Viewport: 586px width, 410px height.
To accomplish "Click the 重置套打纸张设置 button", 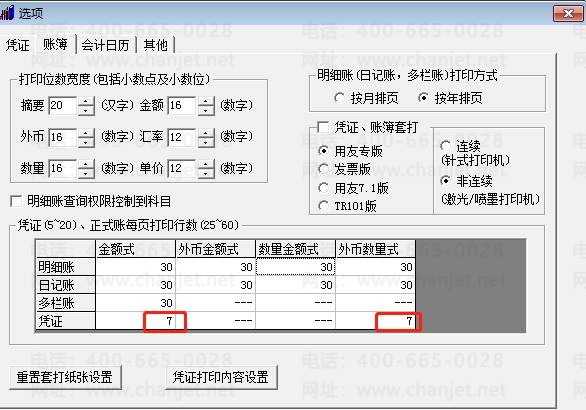I will (x=65, y=377).
